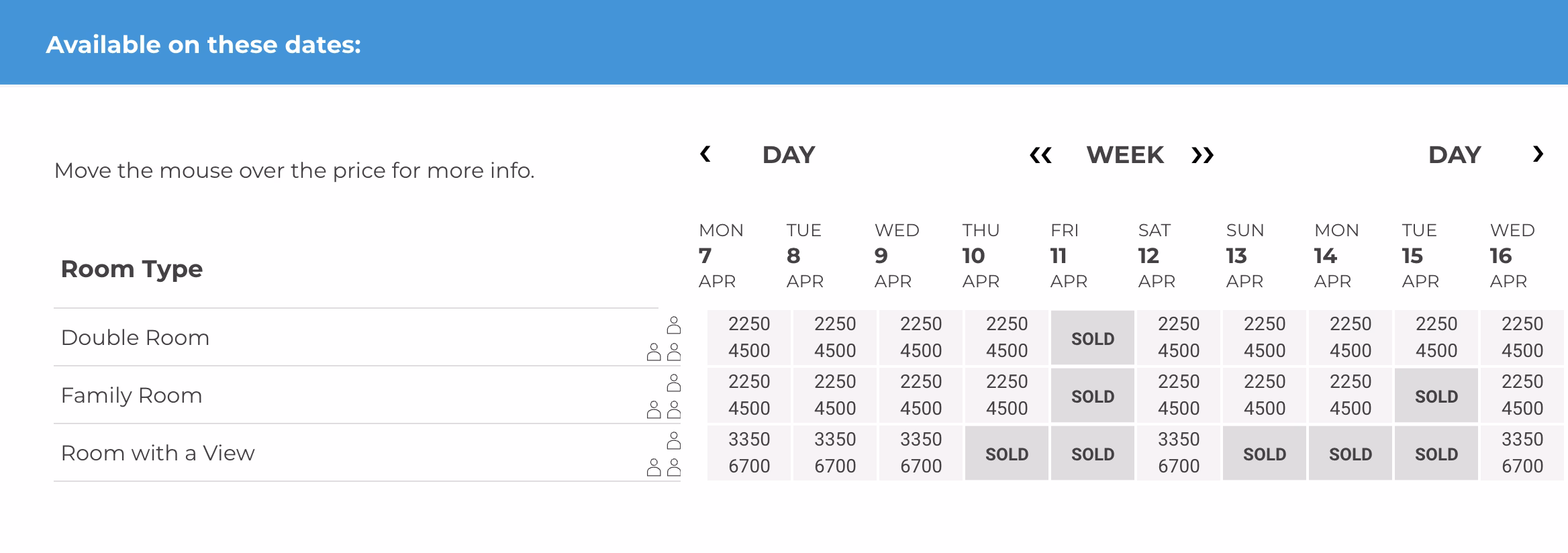Viewport: 1568px width, 553px height.
Task: Select Family Room price on Sun 13 Apr
Action: click(1265, 395)
